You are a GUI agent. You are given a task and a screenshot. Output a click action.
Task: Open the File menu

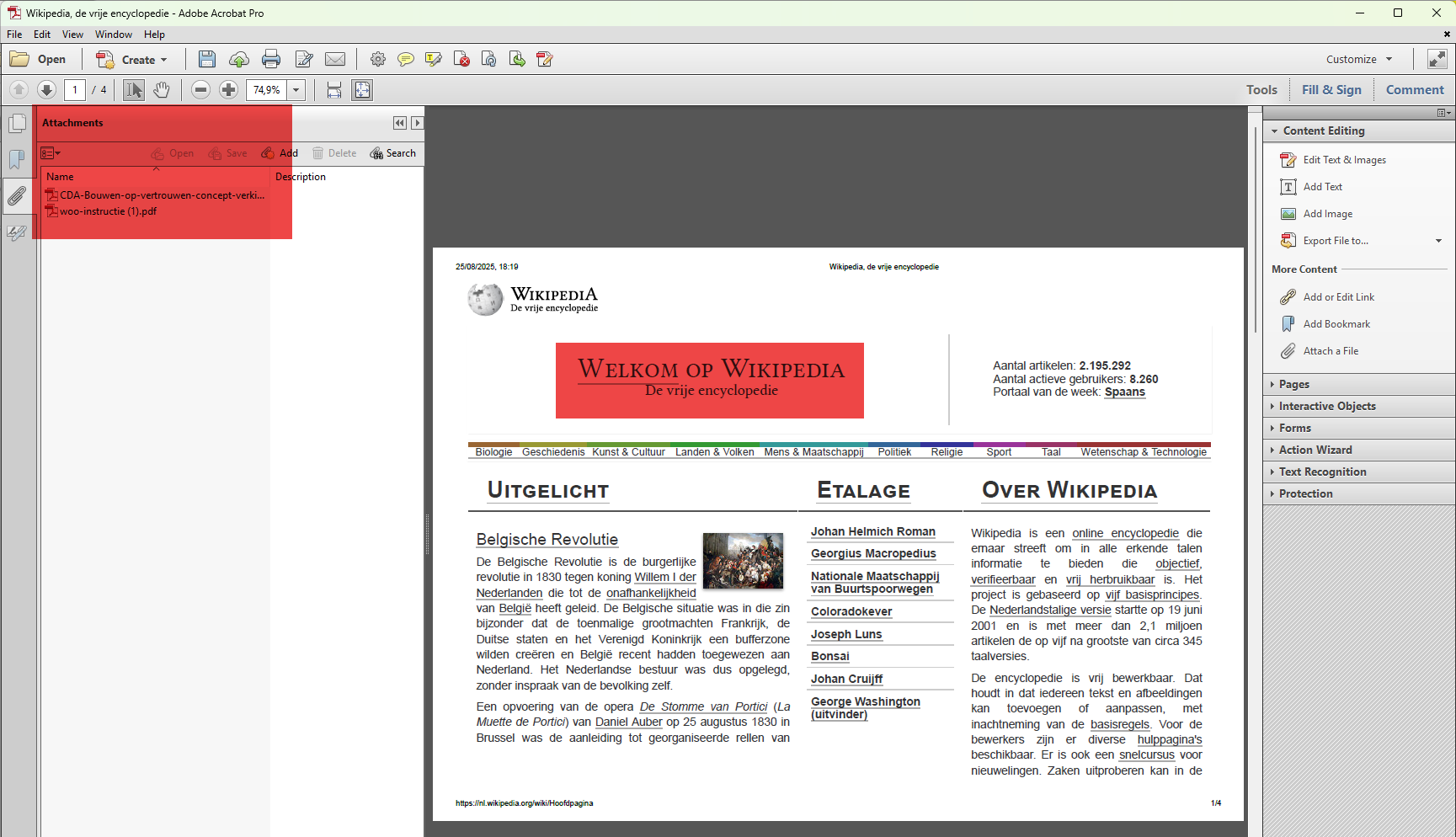[x=14, y=35]
